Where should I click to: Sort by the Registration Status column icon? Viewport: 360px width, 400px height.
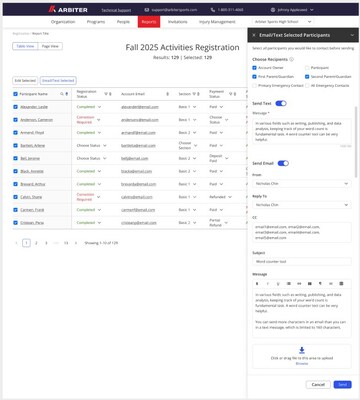pyautogui.click(x=110, y=94)
